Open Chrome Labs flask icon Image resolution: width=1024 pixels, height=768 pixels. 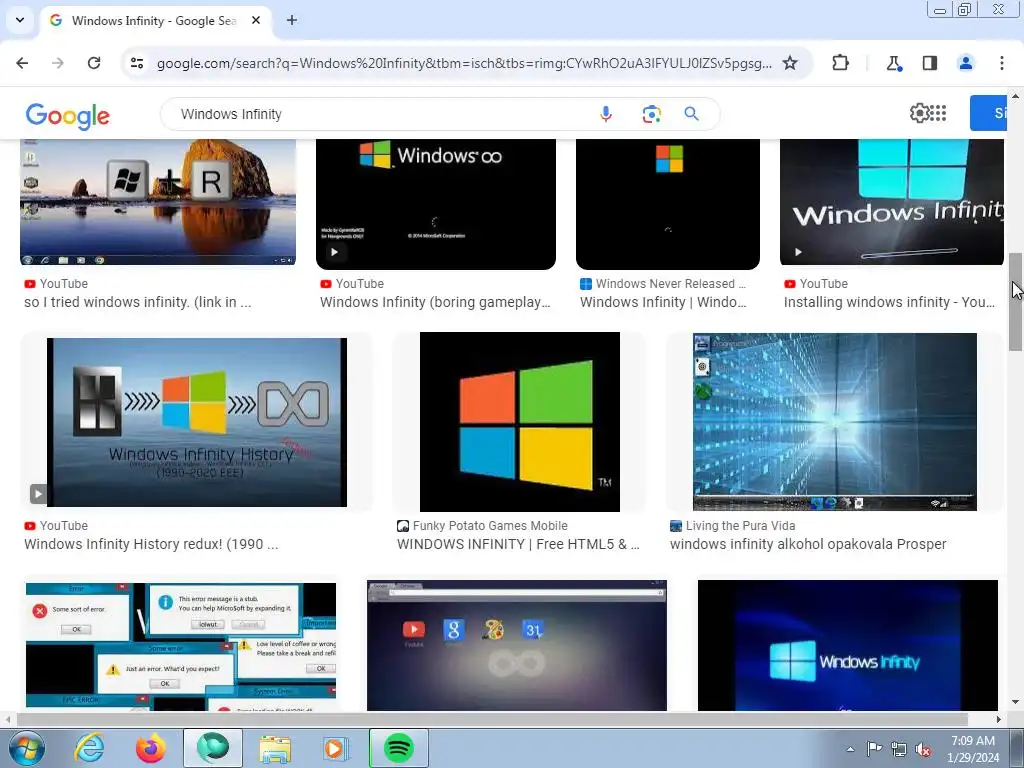point(893,63)
